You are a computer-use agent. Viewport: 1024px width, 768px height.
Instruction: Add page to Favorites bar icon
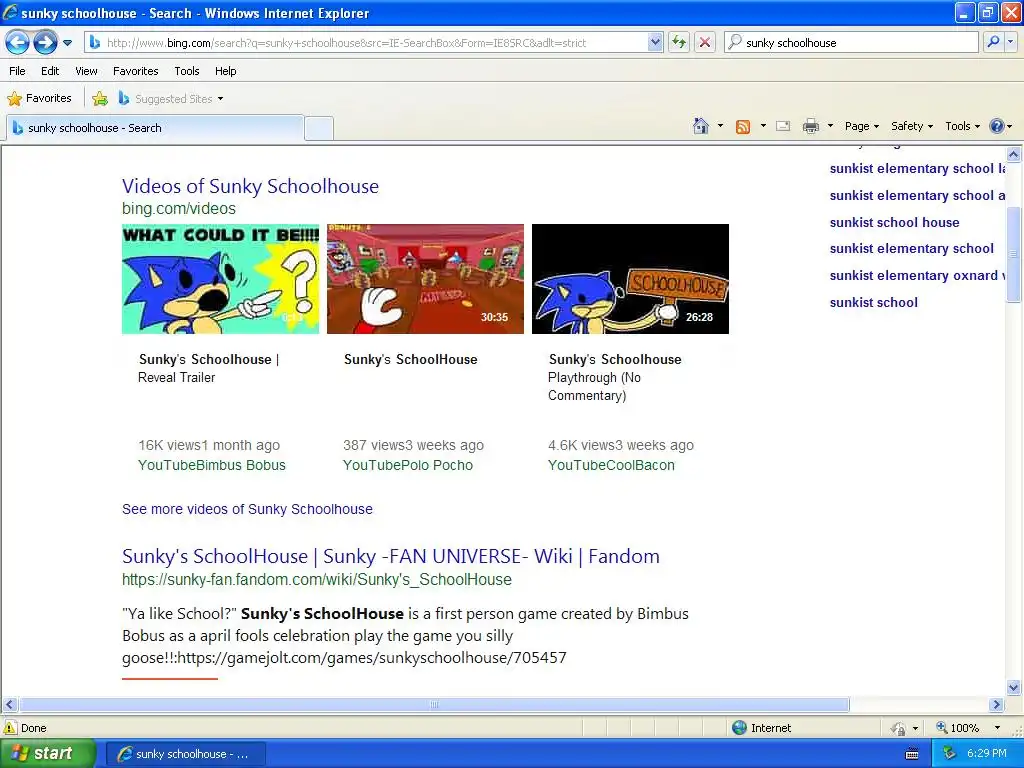[x=100, y=99]
